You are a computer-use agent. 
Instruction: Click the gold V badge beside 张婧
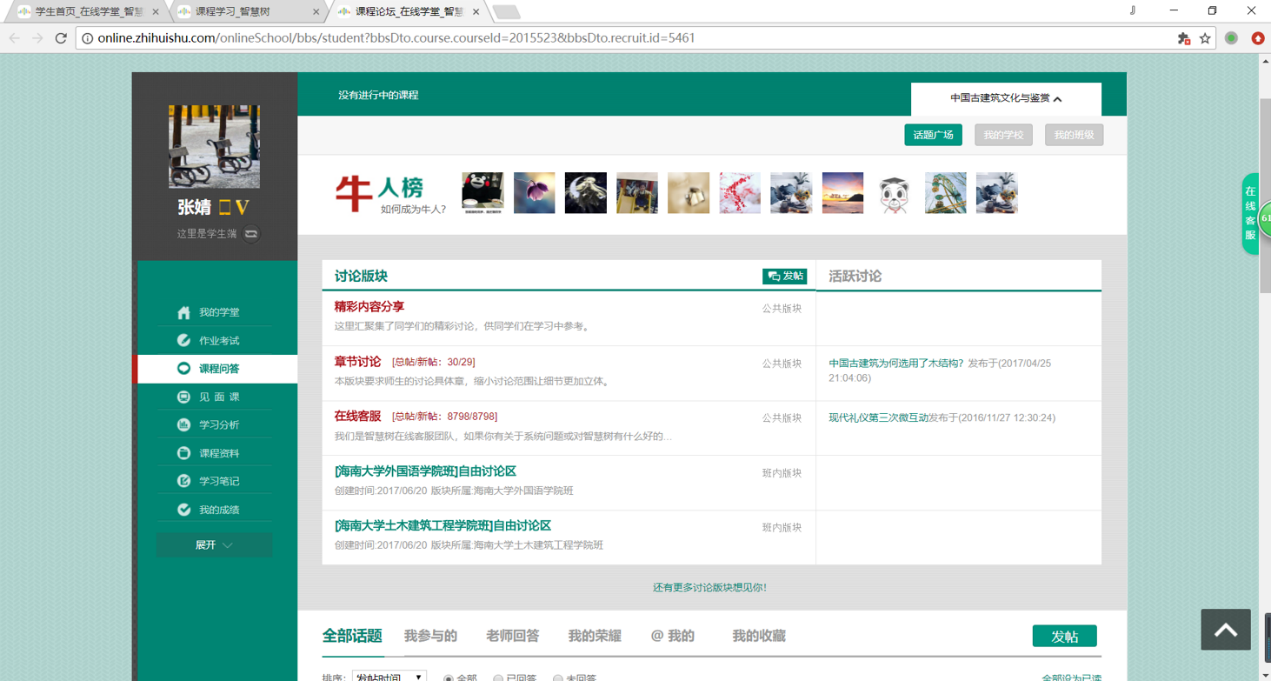click(x=241, y=208)
